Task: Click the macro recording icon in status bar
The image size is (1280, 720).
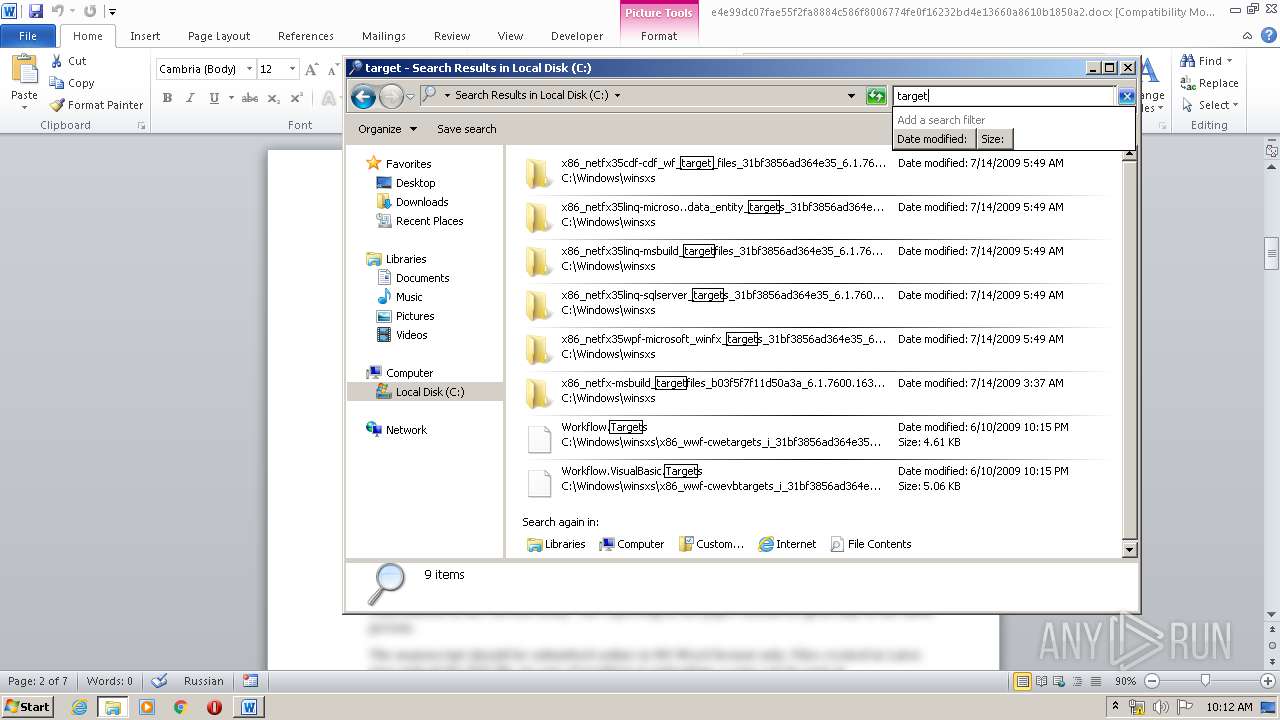Action: click(x=250, y=681)
